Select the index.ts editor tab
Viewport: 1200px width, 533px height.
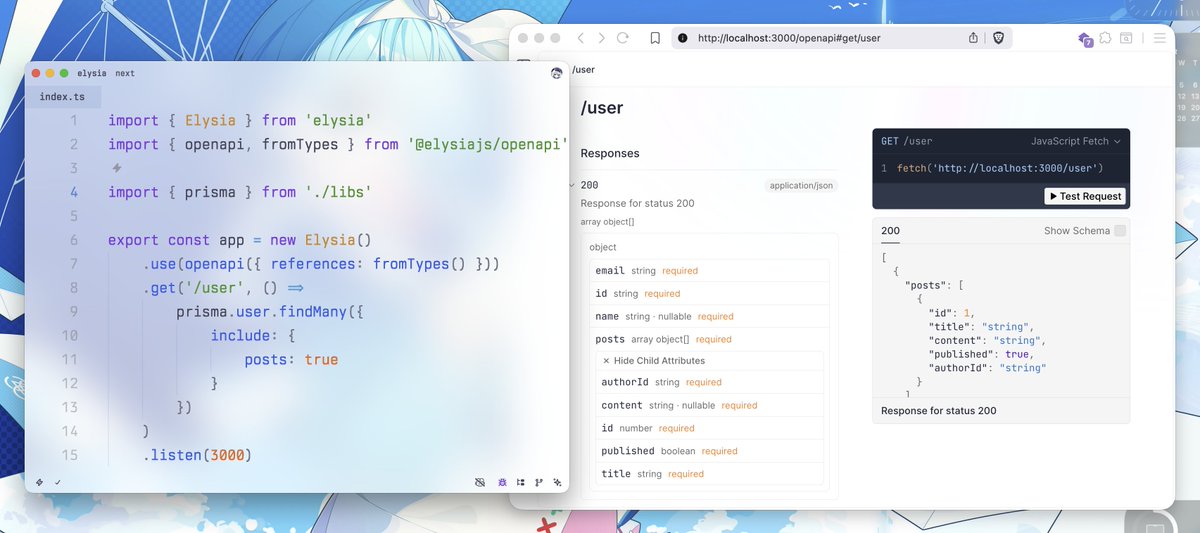pos(63,97)
